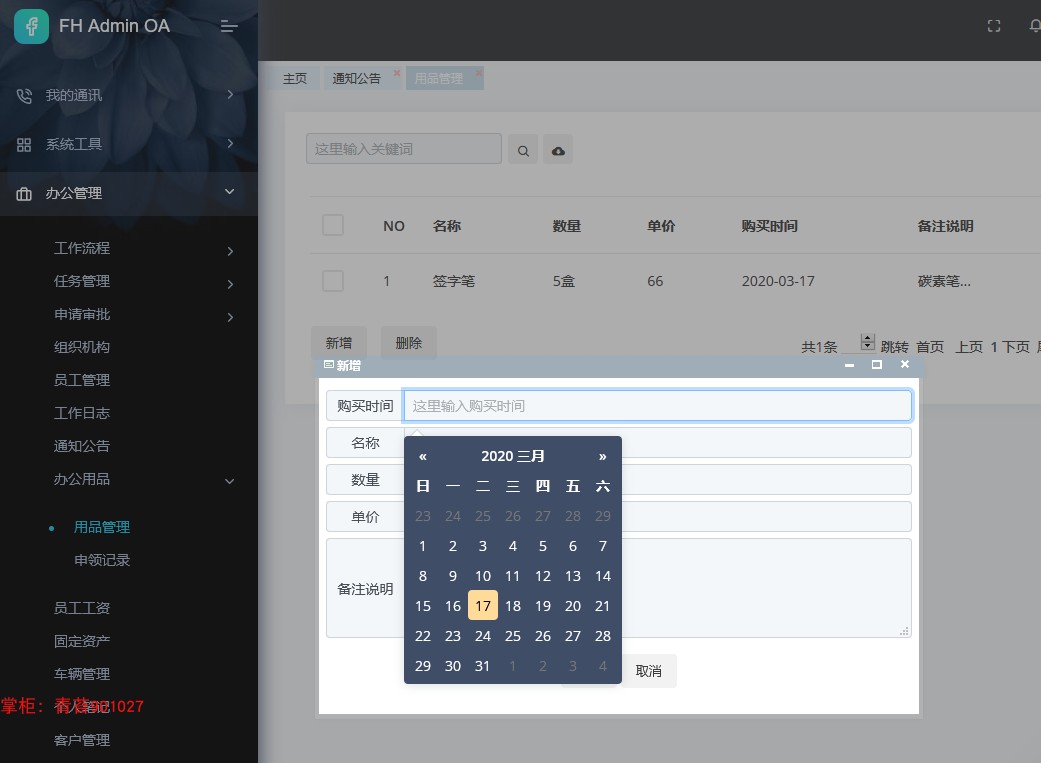The height and width of the screenshot is (763, 1041).
Task: Expand the 工作流程 submenu
Action: pos(230,251)
